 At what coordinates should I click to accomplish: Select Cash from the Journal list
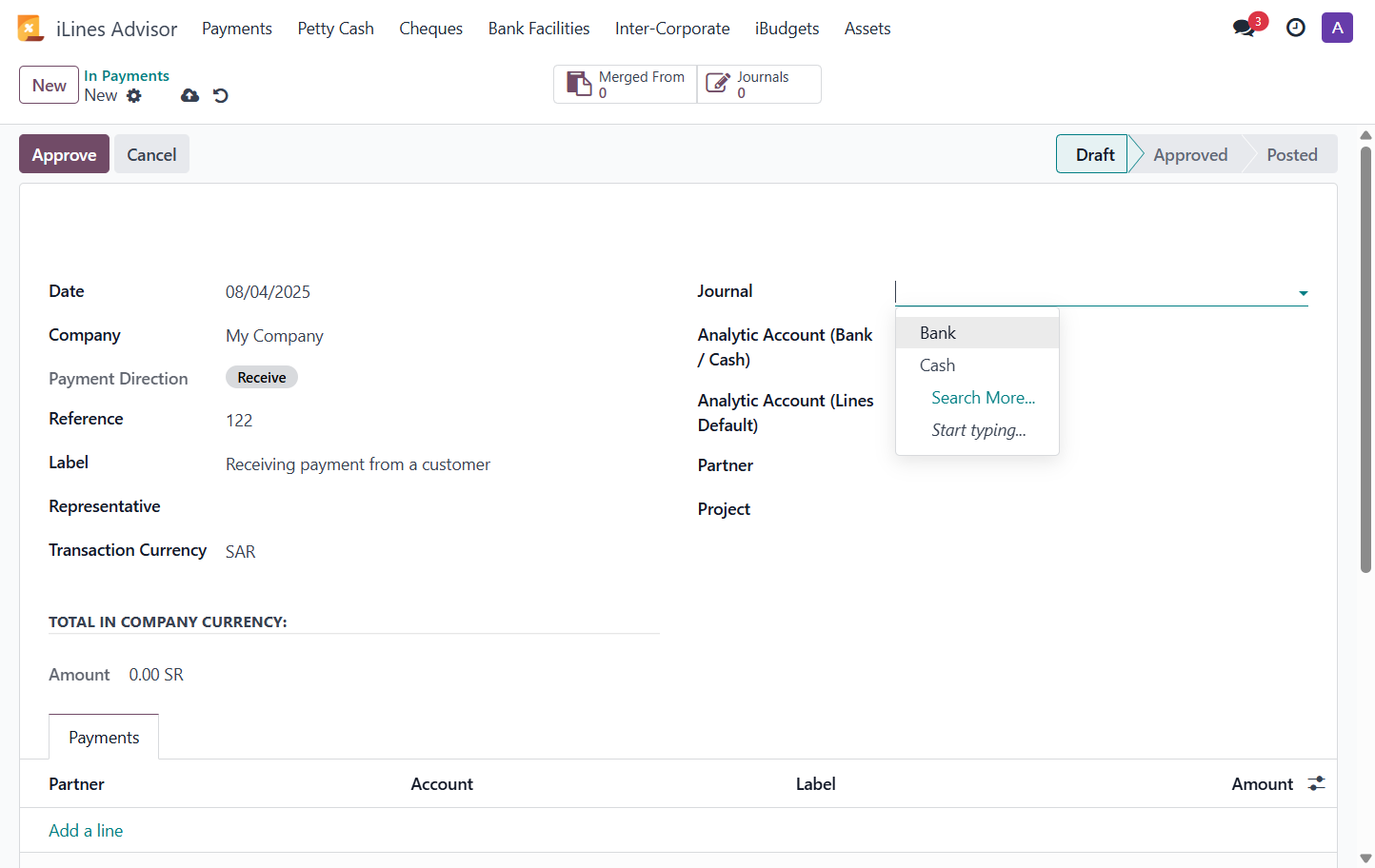tap(977, 365)
